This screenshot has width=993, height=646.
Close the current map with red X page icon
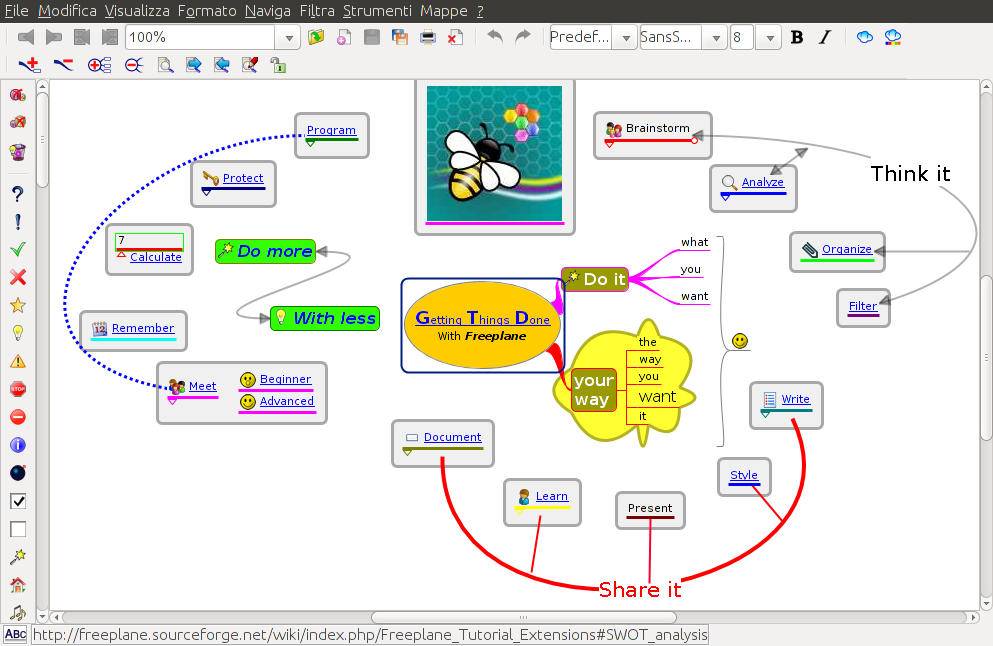(455, 37)
